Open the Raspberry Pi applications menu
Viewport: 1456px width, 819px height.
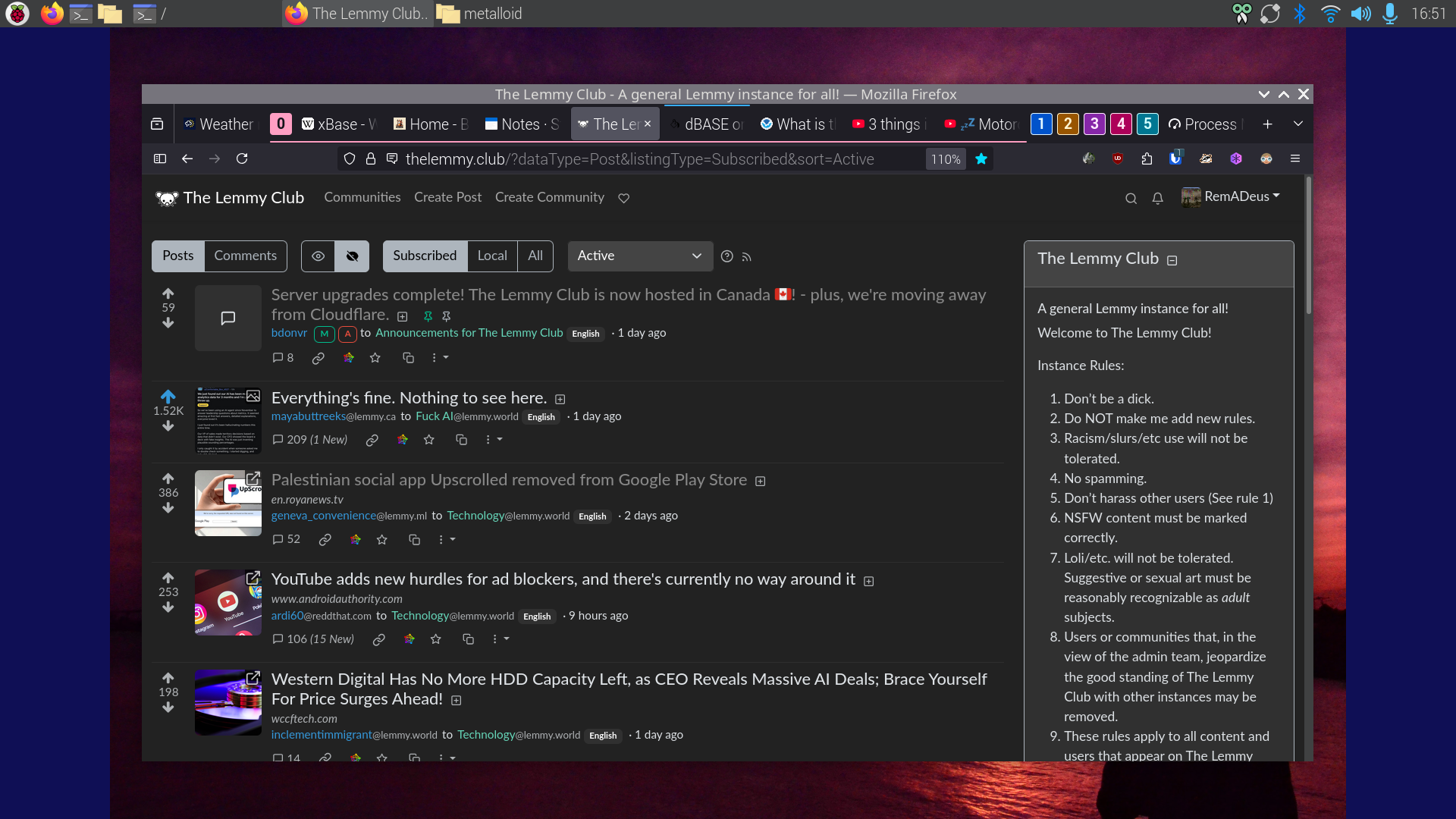[x=17, y=14]
